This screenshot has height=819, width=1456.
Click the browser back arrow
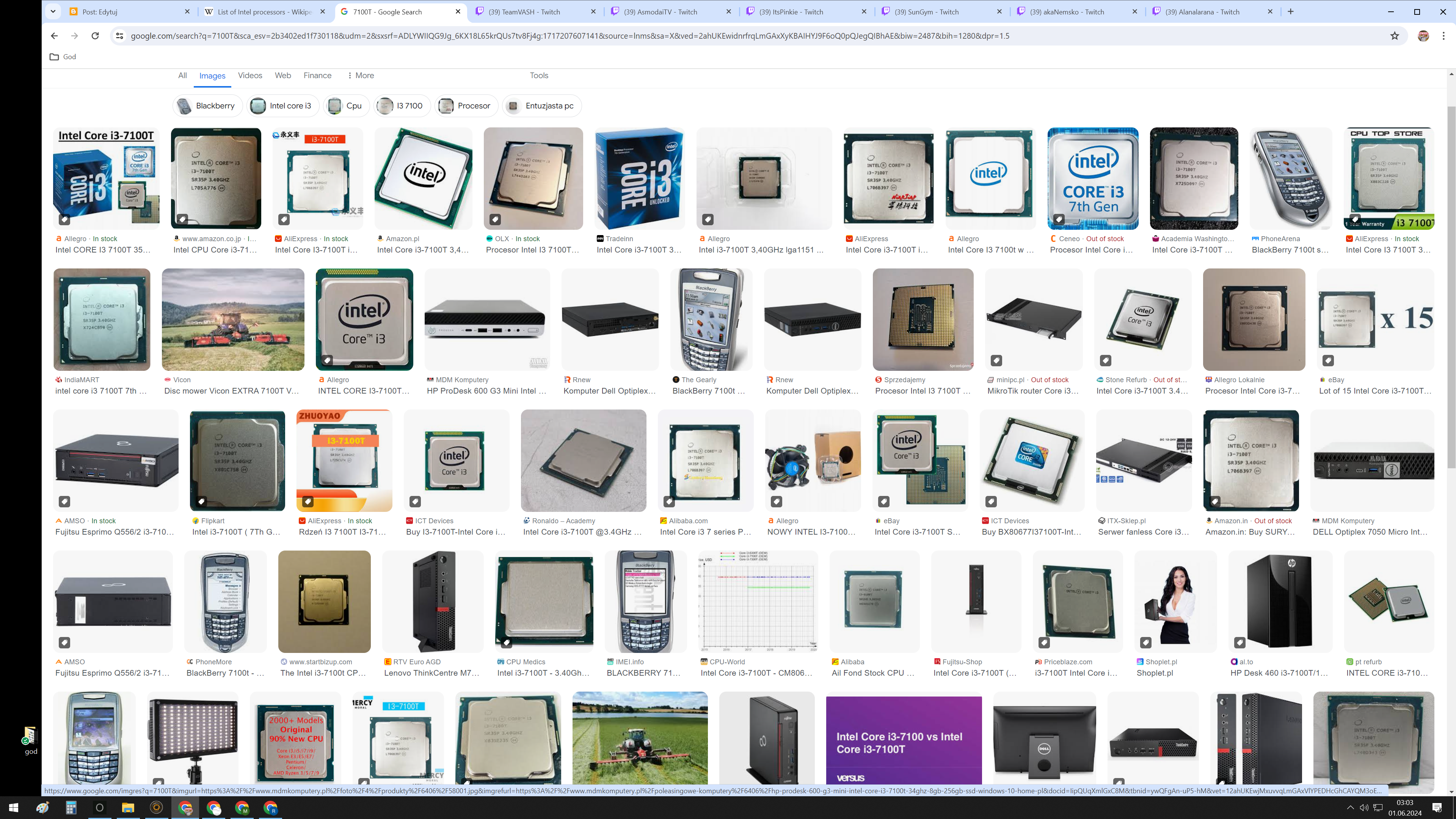pos(54,36)
